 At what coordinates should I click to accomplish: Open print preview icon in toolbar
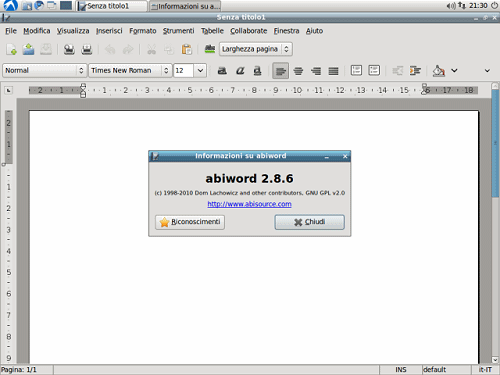[x=87, y=49]
